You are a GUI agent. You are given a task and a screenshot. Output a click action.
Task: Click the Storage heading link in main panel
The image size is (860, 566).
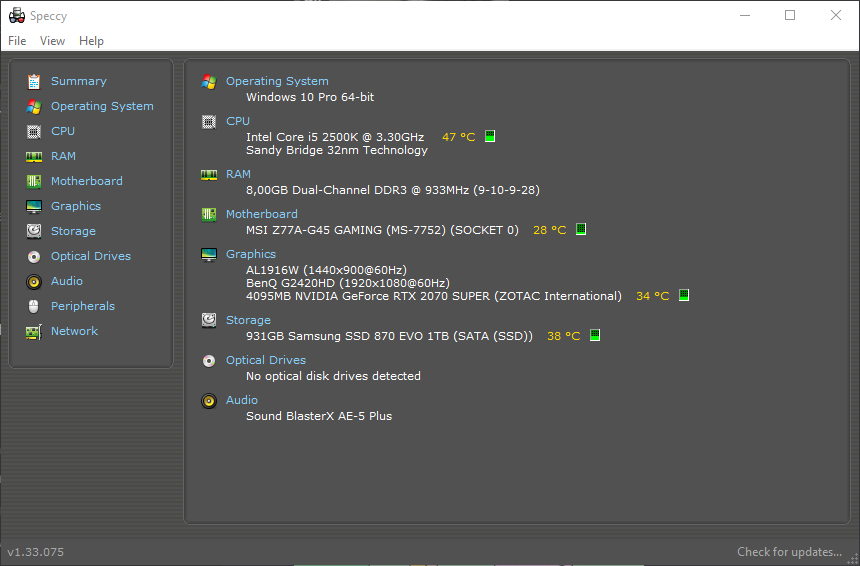(x=248, y=320)
